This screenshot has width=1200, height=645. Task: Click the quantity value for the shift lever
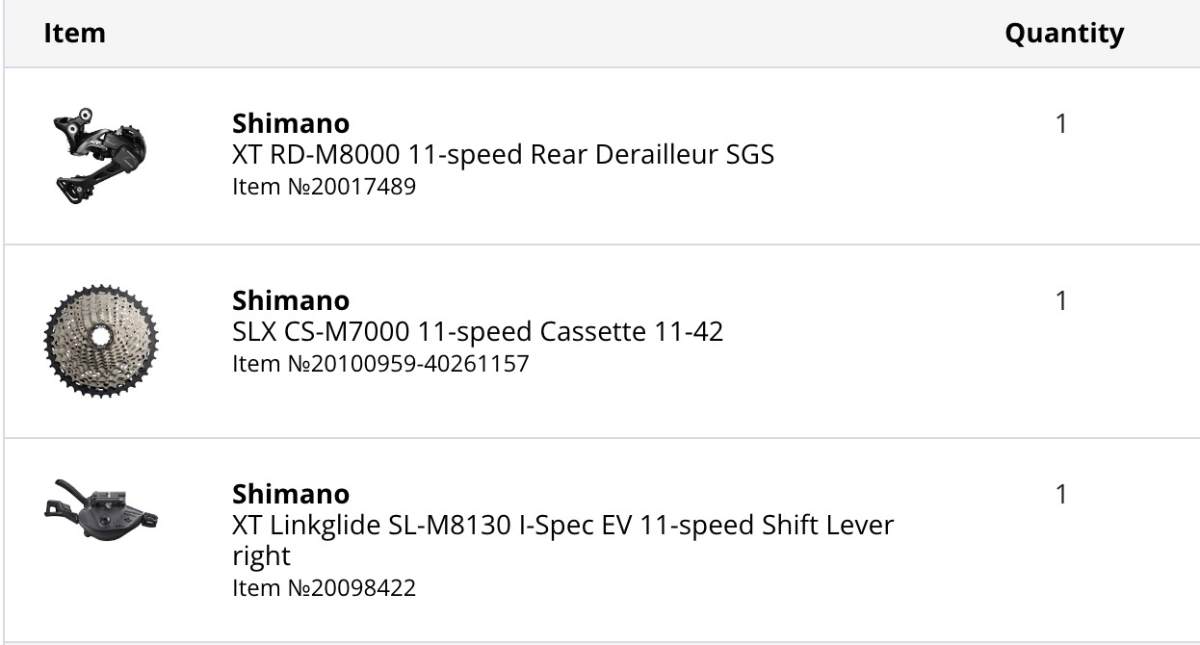click(x=1061, y=495)
